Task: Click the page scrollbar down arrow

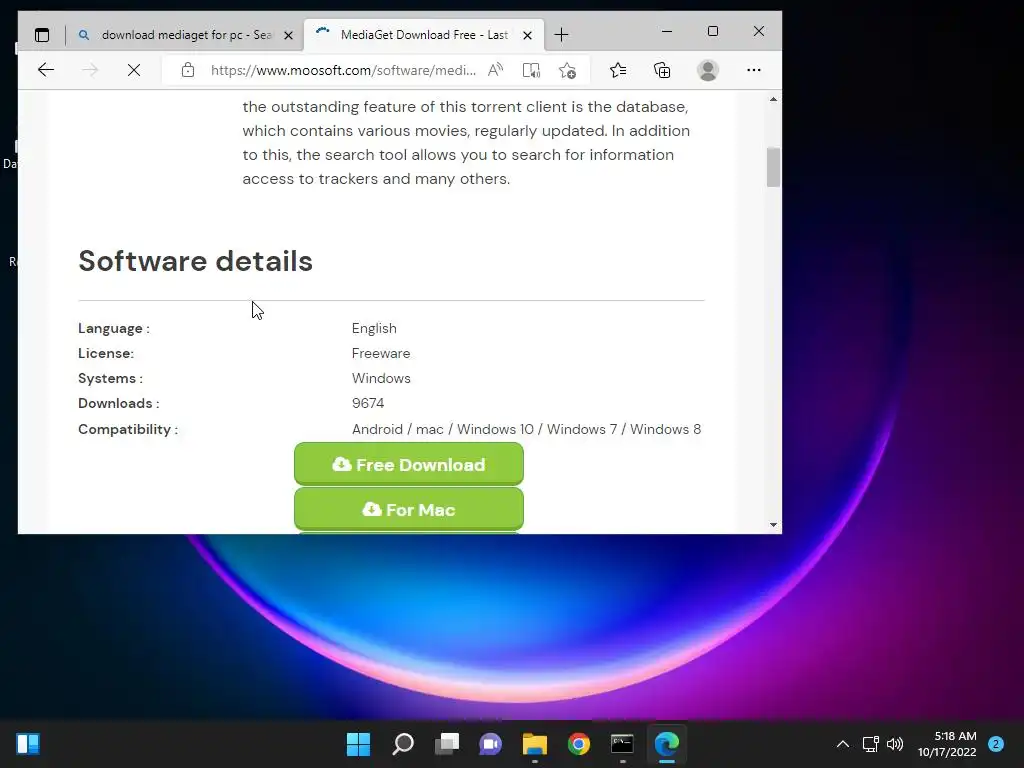Action: tap(773, 524)
